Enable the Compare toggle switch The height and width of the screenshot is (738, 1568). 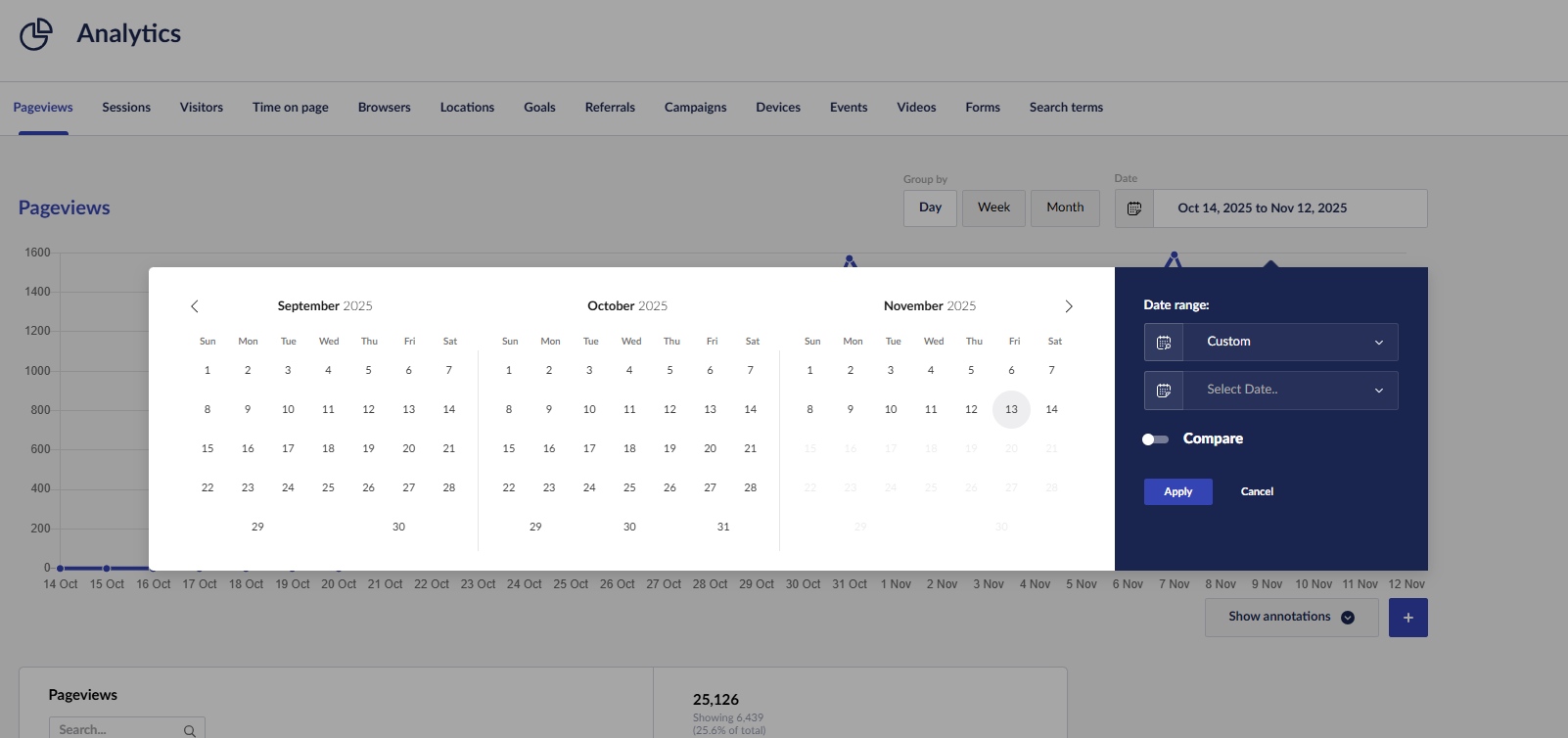1156,439
